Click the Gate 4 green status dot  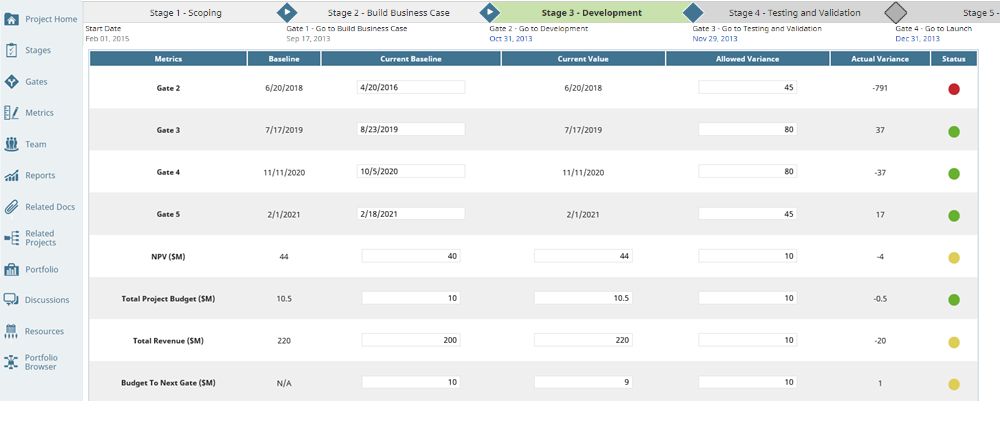953,174
